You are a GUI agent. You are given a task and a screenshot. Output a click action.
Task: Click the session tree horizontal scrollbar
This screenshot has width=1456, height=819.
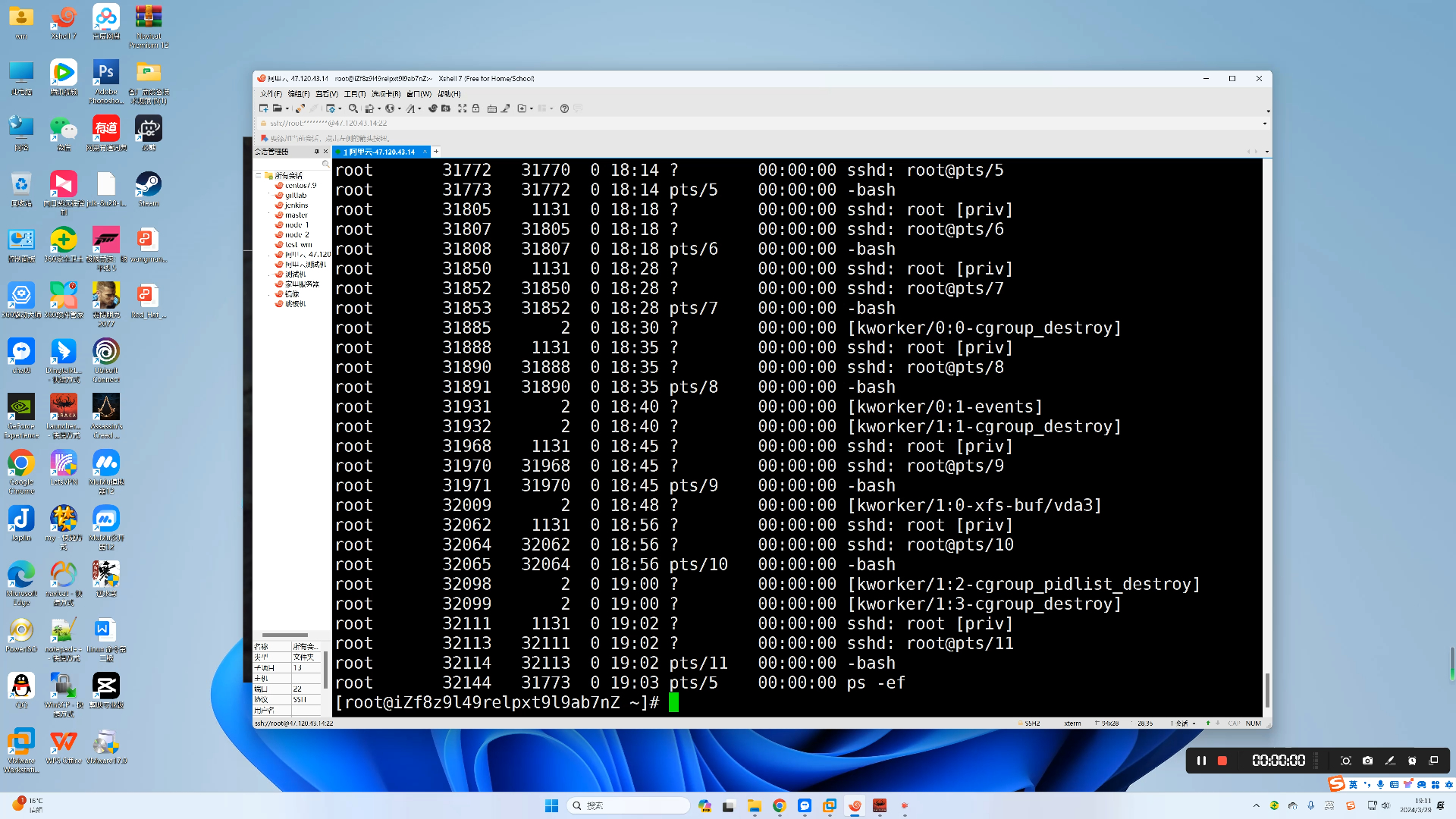click(x=285, y=635)
